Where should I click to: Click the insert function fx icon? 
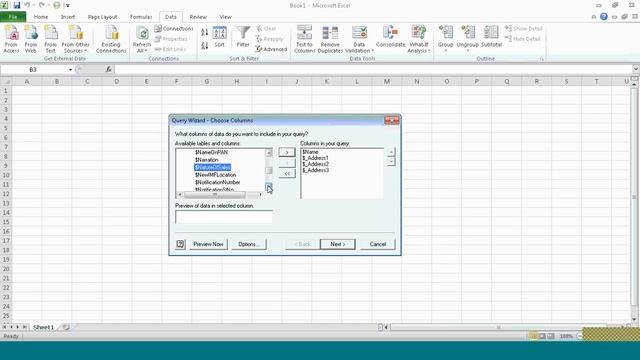109,69
